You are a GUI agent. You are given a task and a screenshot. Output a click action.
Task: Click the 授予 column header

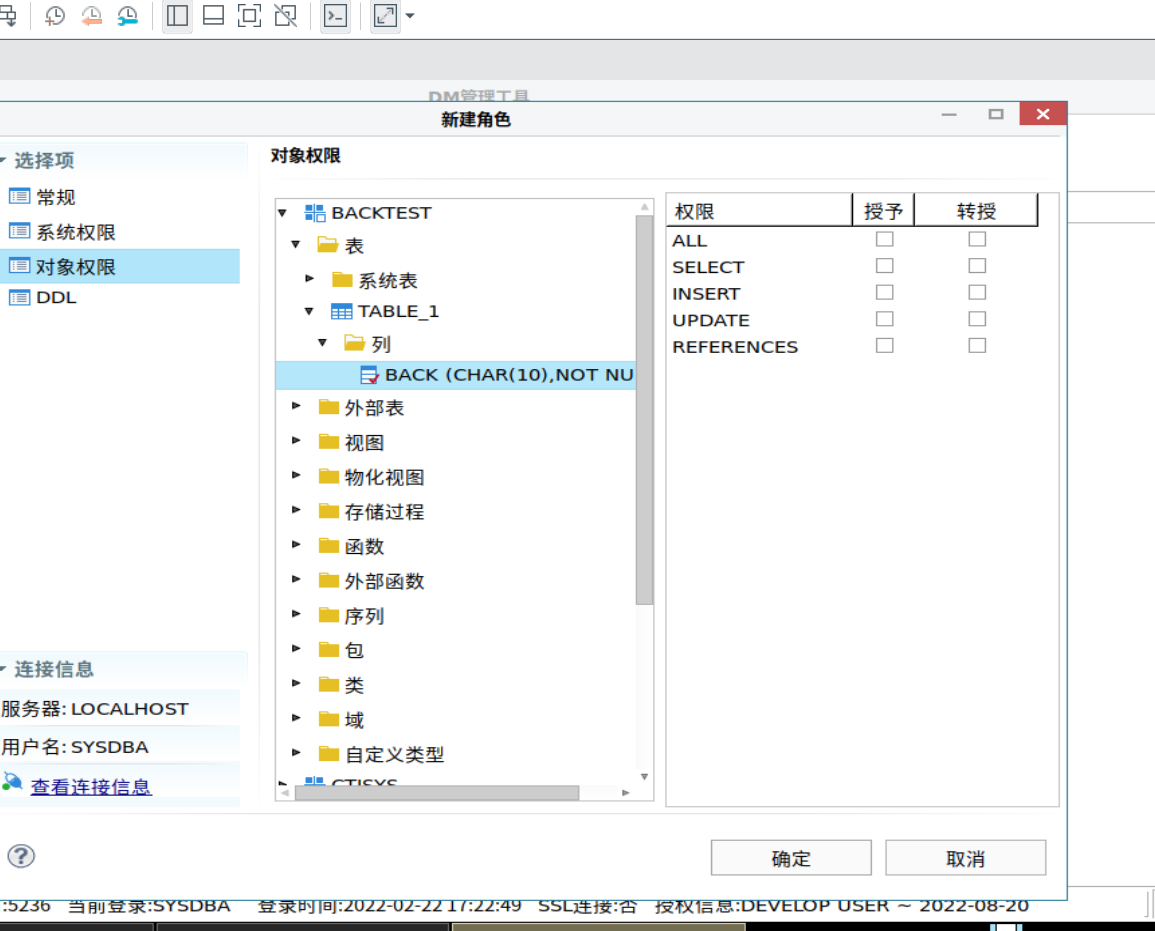click(x=883, y=211)
